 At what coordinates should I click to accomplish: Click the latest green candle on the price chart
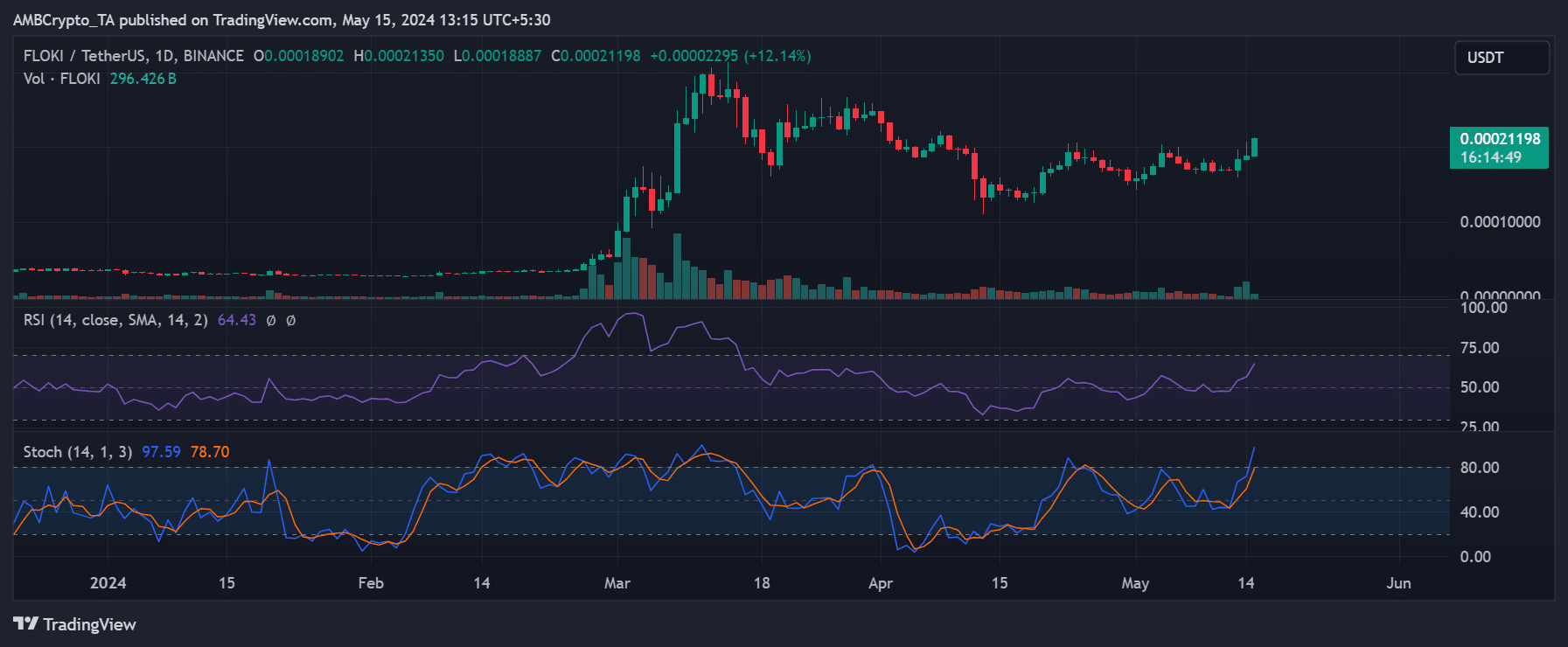[x=1255, y=147]
